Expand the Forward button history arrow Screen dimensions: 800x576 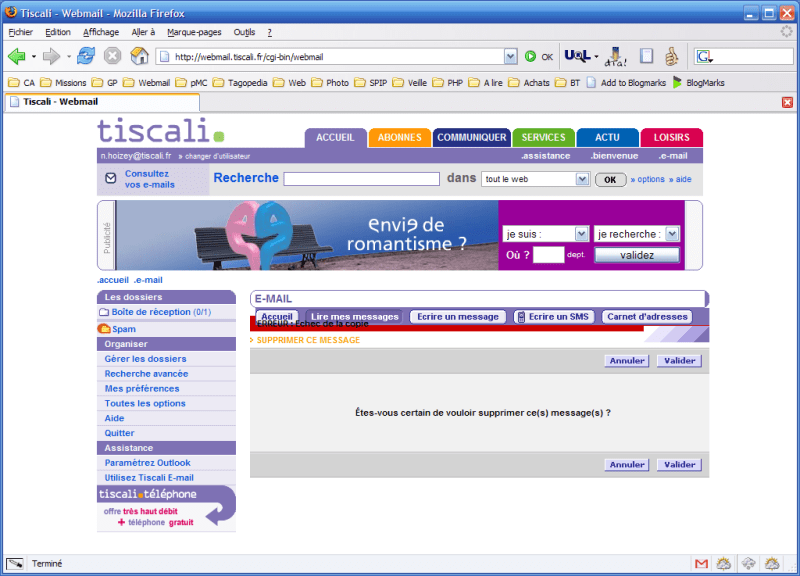(x=69, y=56)
